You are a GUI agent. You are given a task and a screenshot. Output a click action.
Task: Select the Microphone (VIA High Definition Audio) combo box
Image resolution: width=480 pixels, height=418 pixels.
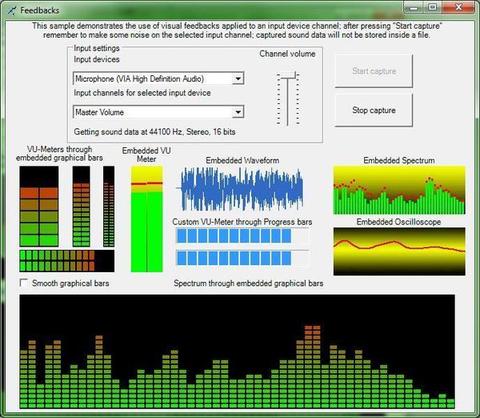(158, 79)
